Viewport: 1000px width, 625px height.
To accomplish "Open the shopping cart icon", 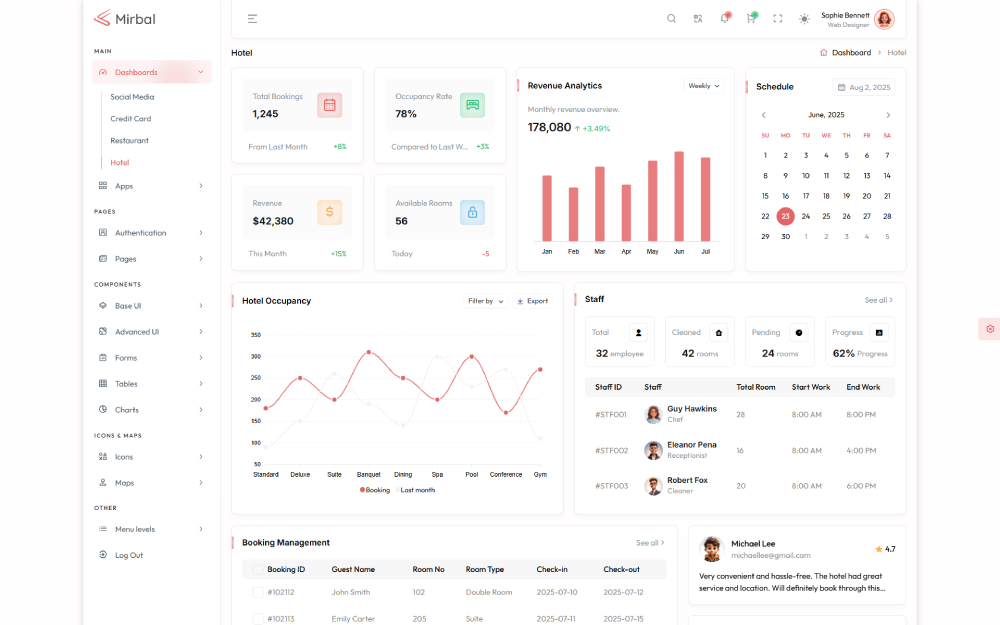I will 751,18.
